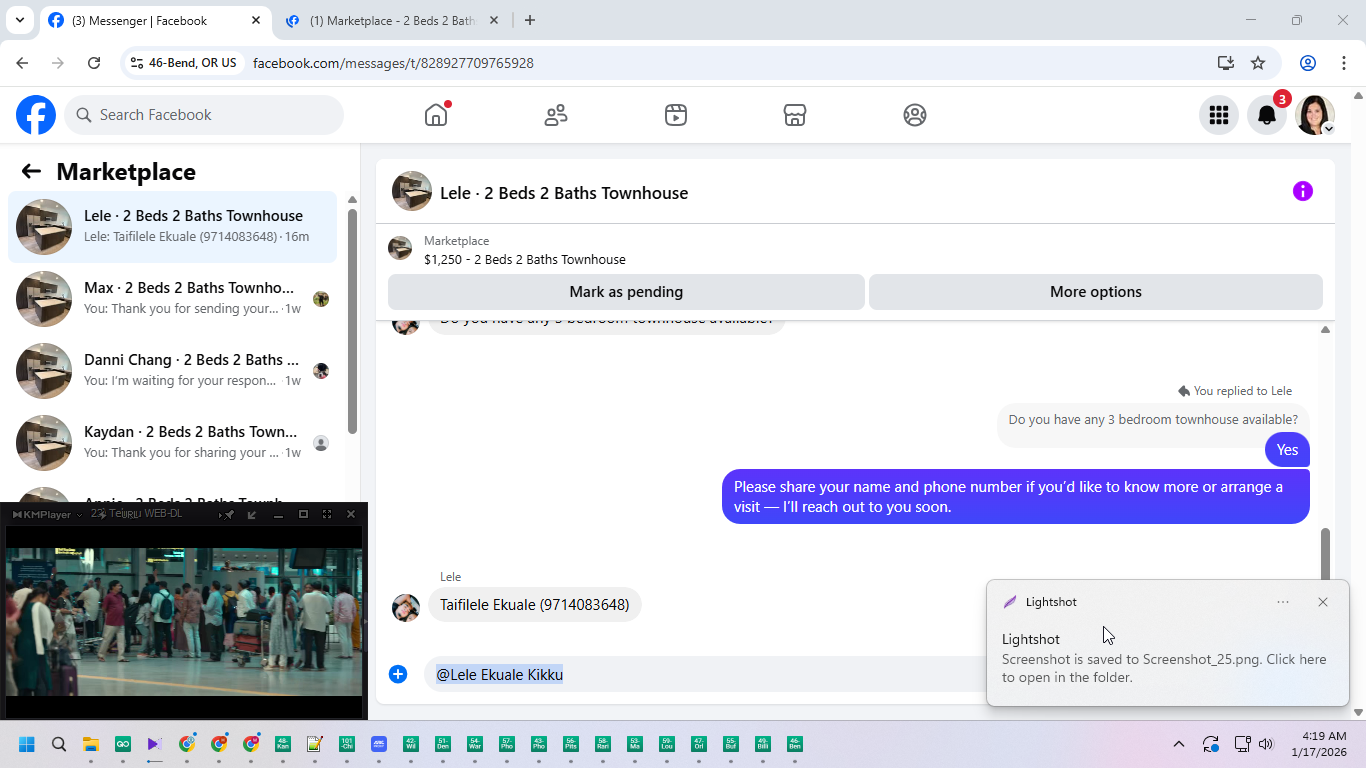Open site information 46-Bend, OR US chip
The image size is (1366, 768).
[184, 63]
